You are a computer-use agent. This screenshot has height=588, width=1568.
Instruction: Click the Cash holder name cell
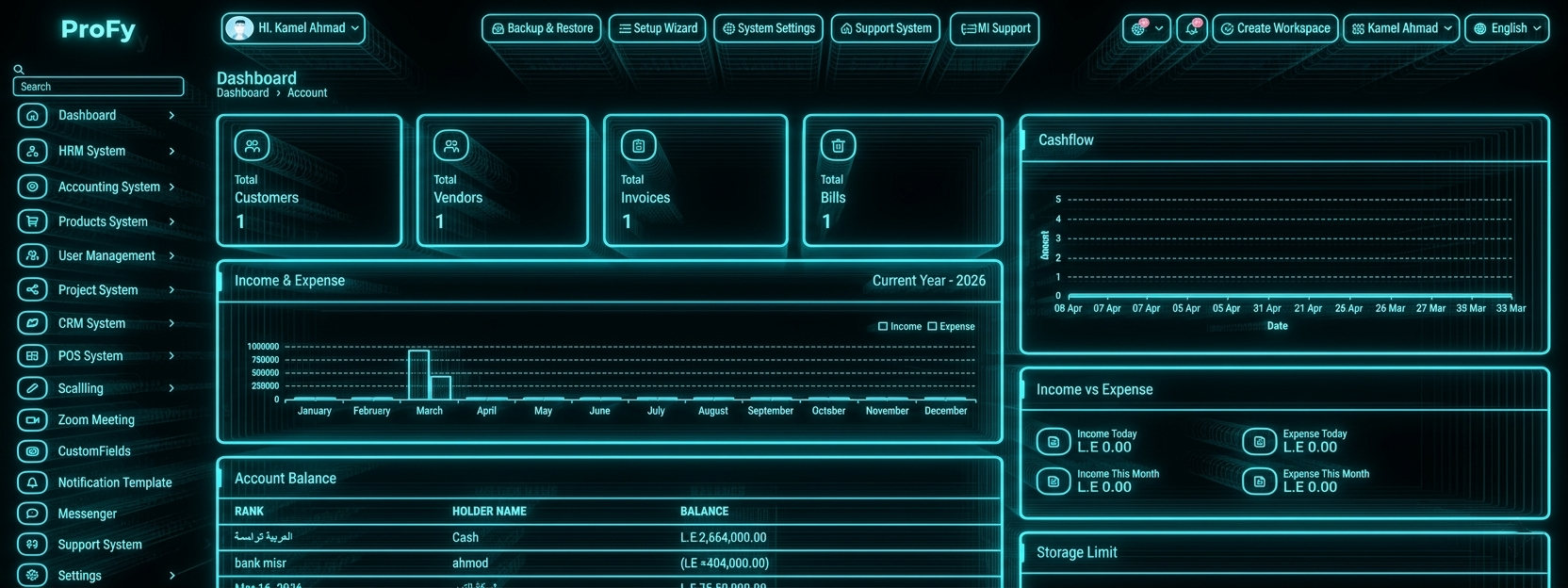465,537
